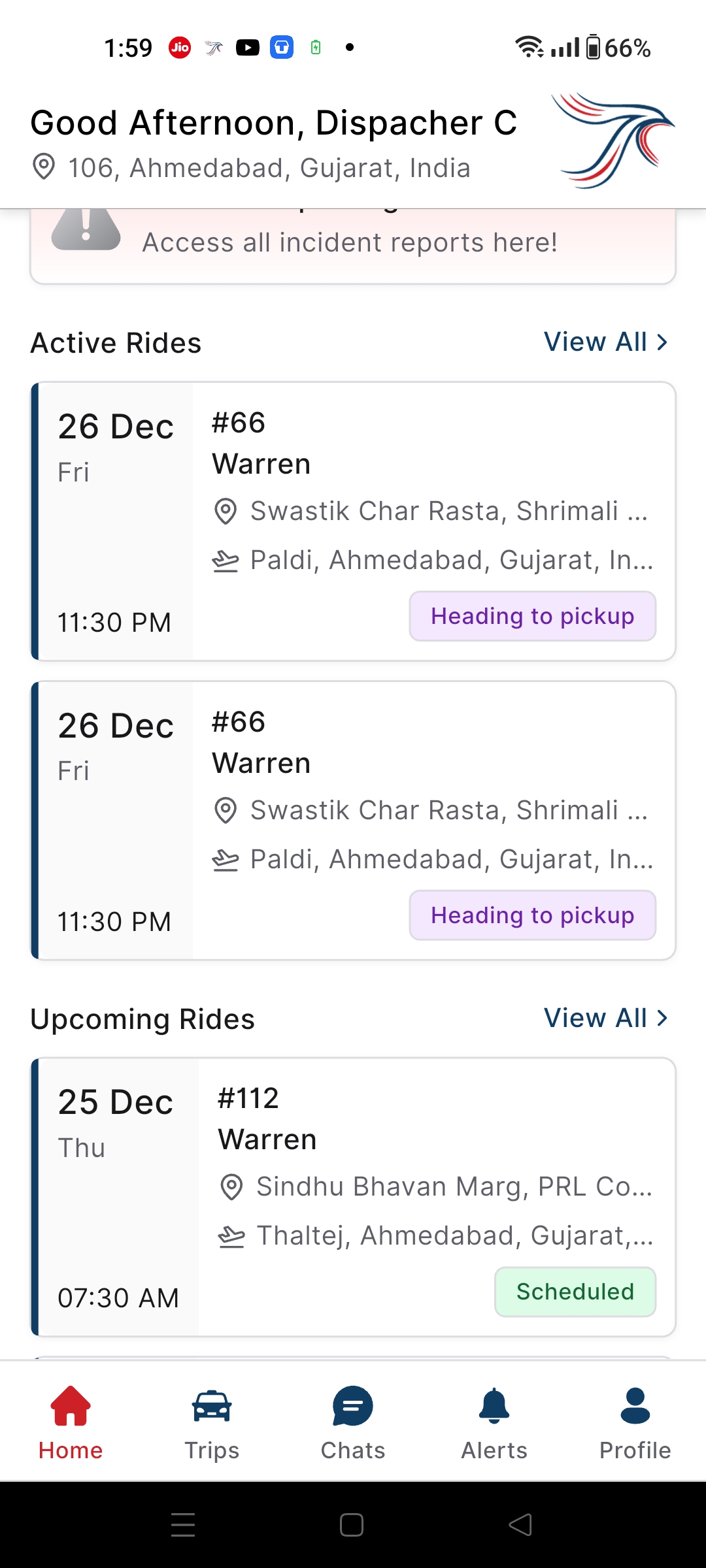706x1568 pixels.
Task: Tap the first Heading to pickup badge
Action: pos(532,616)
